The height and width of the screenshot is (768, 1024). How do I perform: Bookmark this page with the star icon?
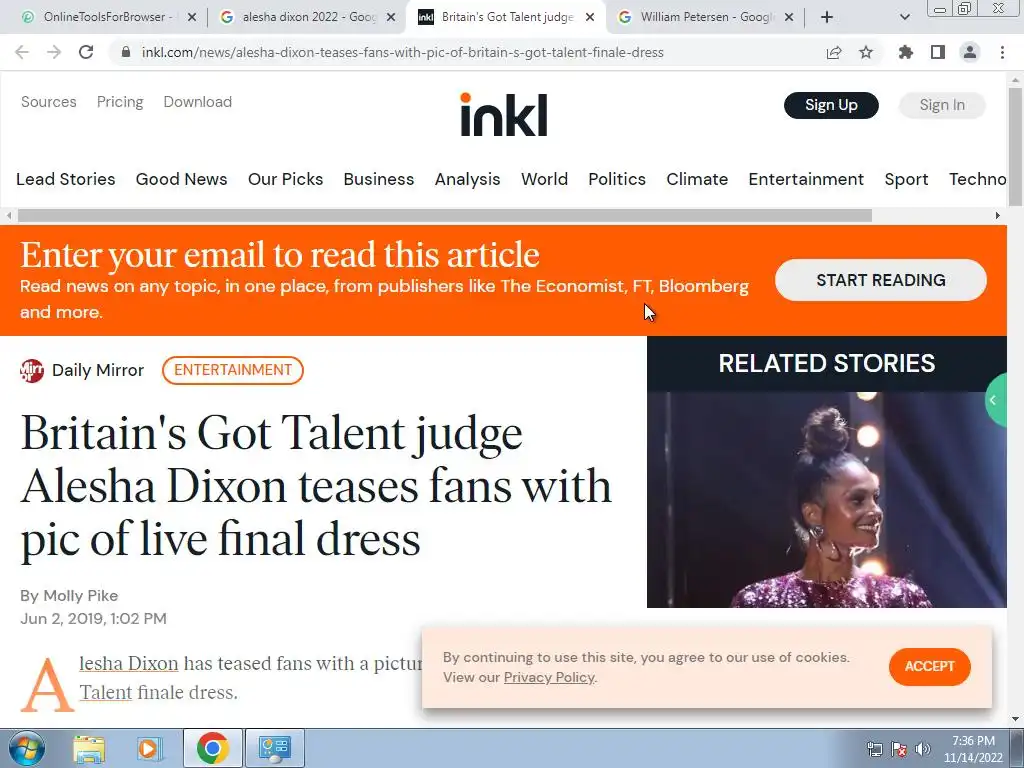click(866, 52)
